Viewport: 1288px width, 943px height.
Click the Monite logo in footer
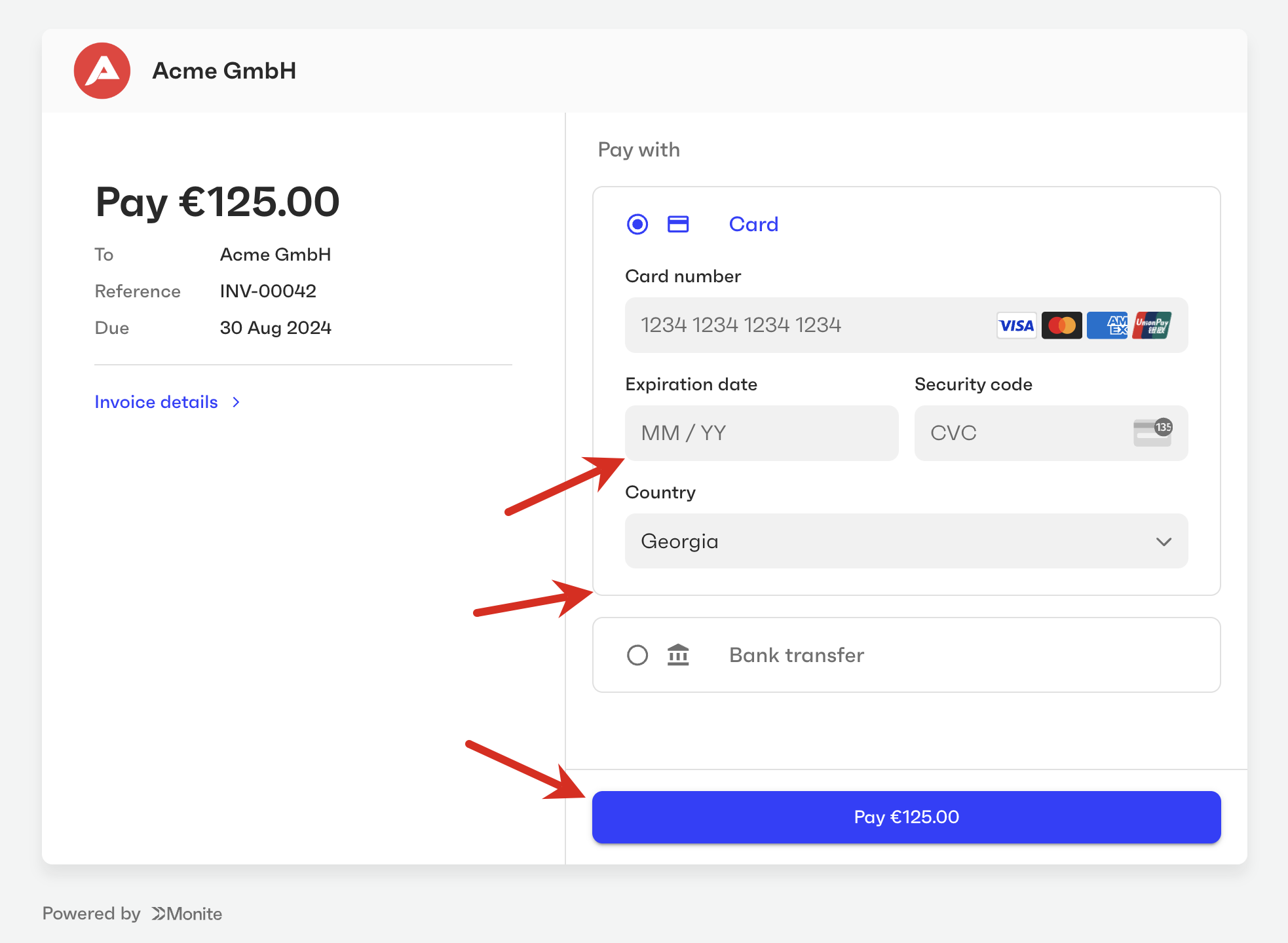187,914
